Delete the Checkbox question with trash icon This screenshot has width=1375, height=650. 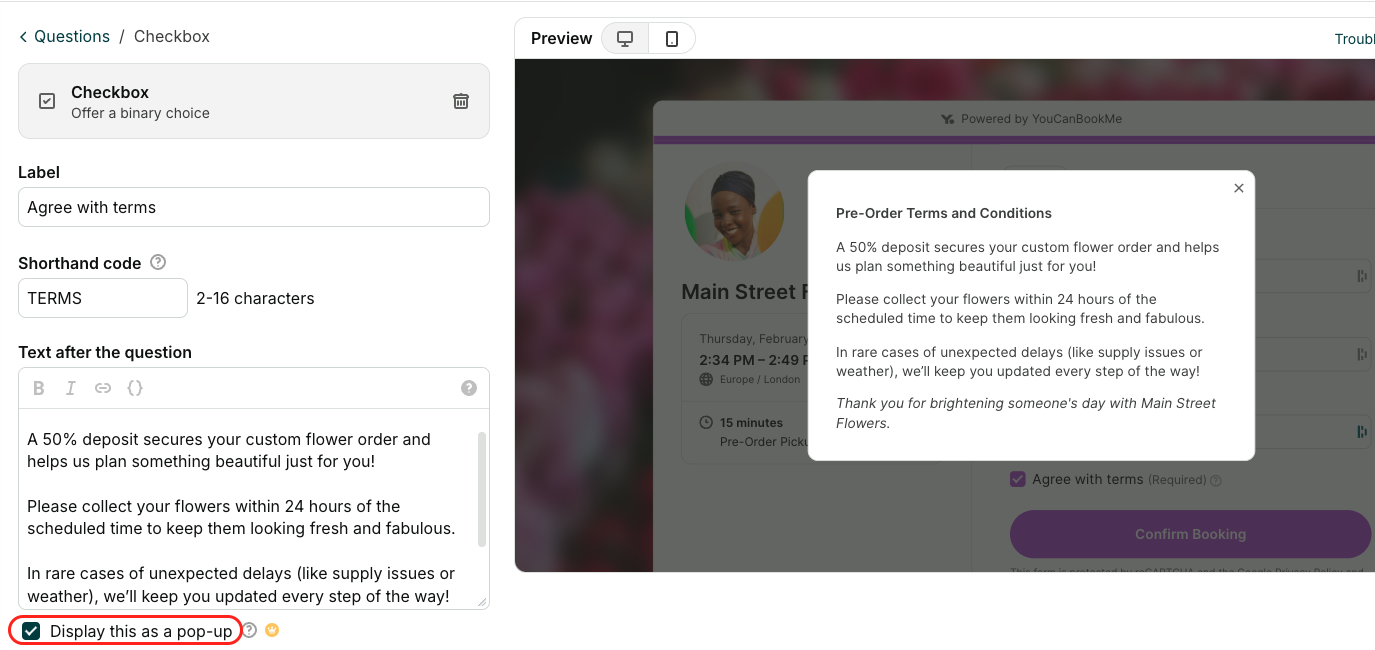[461, 101]
